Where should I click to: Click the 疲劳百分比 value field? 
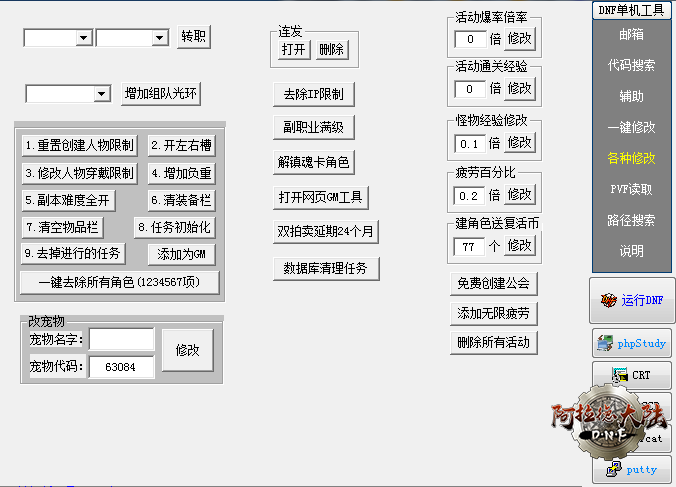pyautogui.click(x=470, y=194)
